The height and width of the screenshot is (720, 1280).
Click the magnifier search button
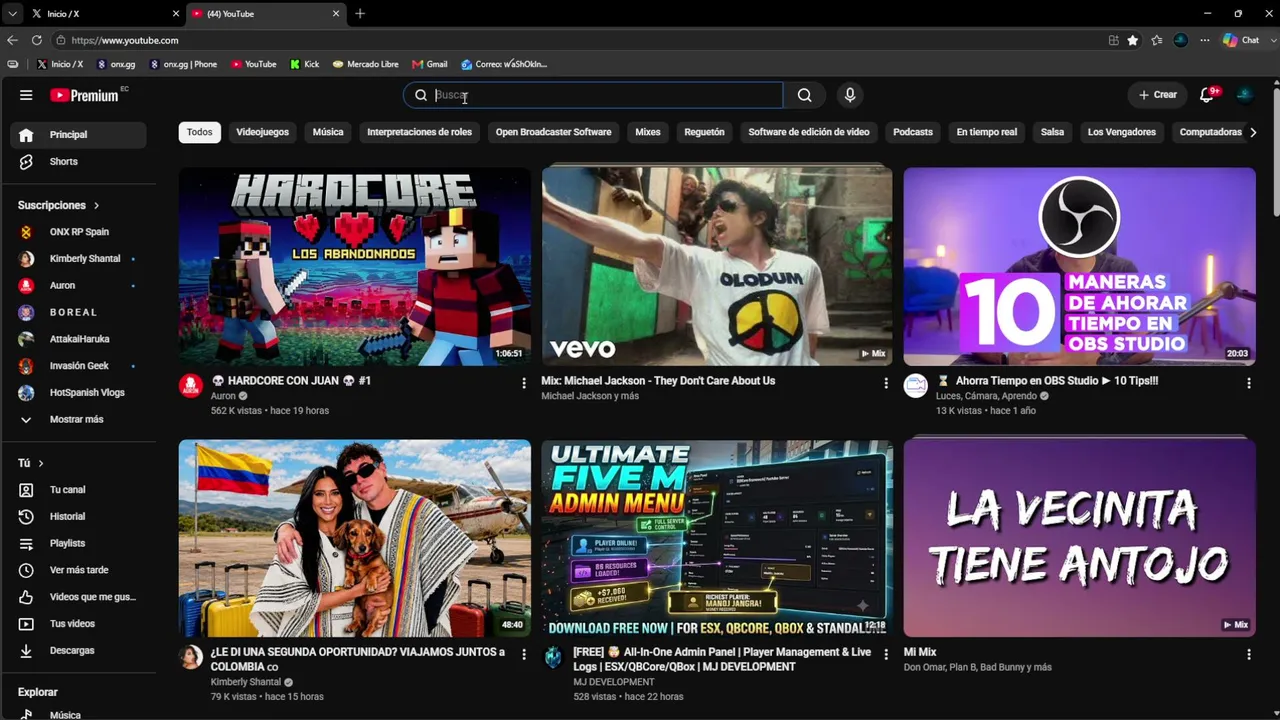(x=804, y=95)
